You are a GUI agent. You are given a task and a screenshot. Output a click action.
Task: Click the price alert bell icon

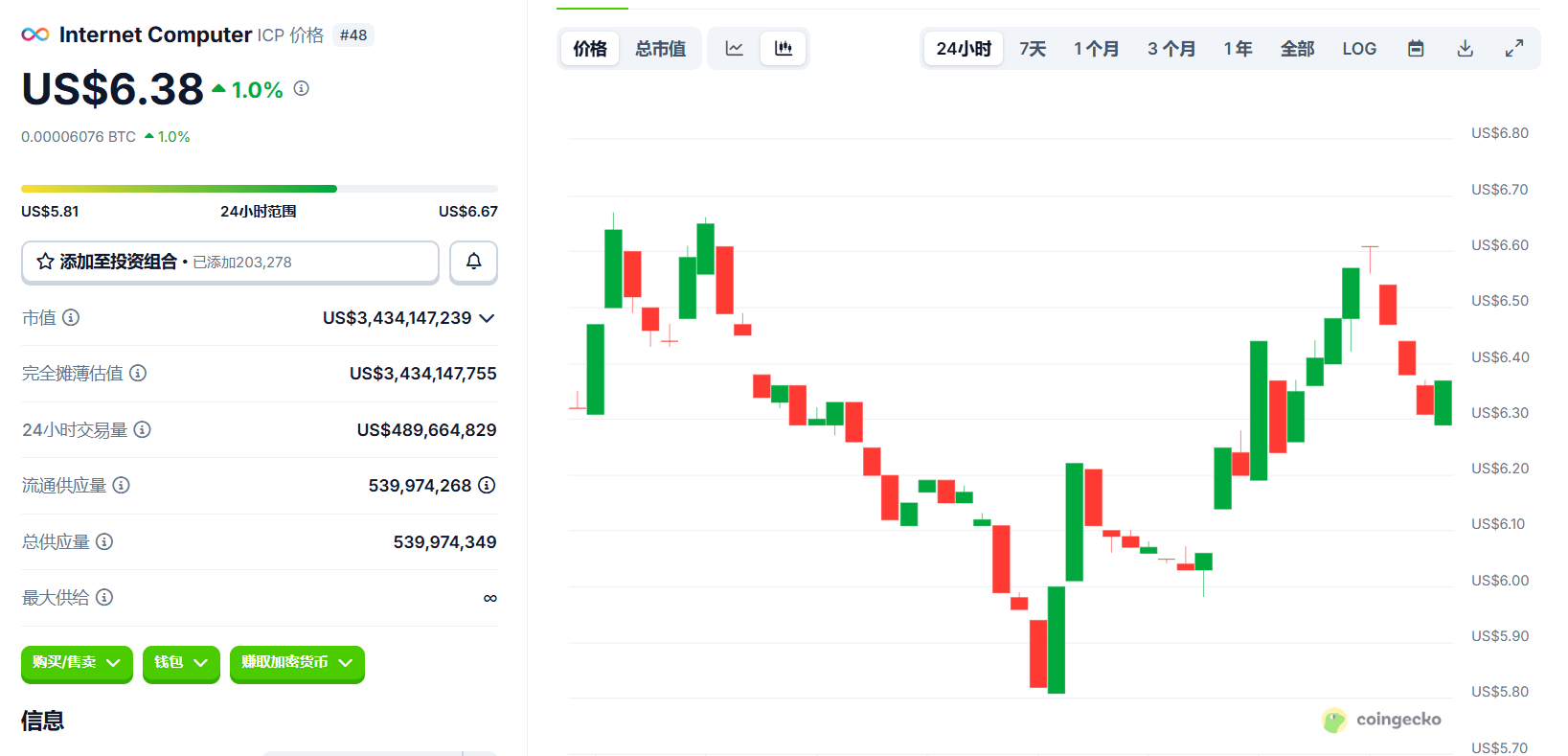click(x=473, y=262)
